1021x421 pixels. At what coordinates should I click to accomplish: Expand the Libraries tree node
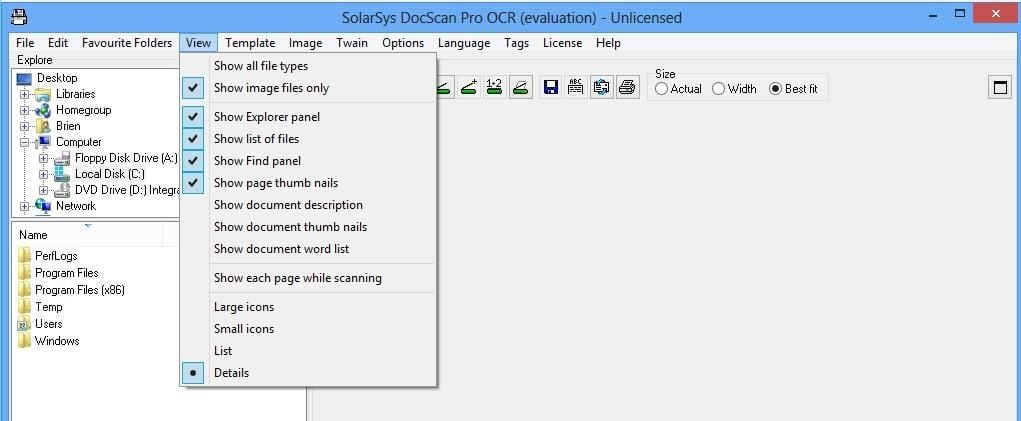pos(25,94)
